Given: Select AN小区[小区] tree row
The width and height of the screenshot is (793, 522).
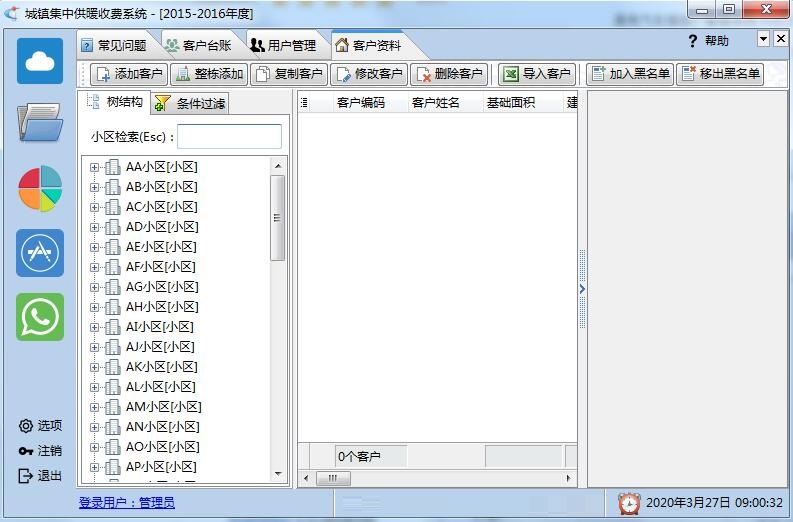Looking at the screenshot, I should coord(162,427).
